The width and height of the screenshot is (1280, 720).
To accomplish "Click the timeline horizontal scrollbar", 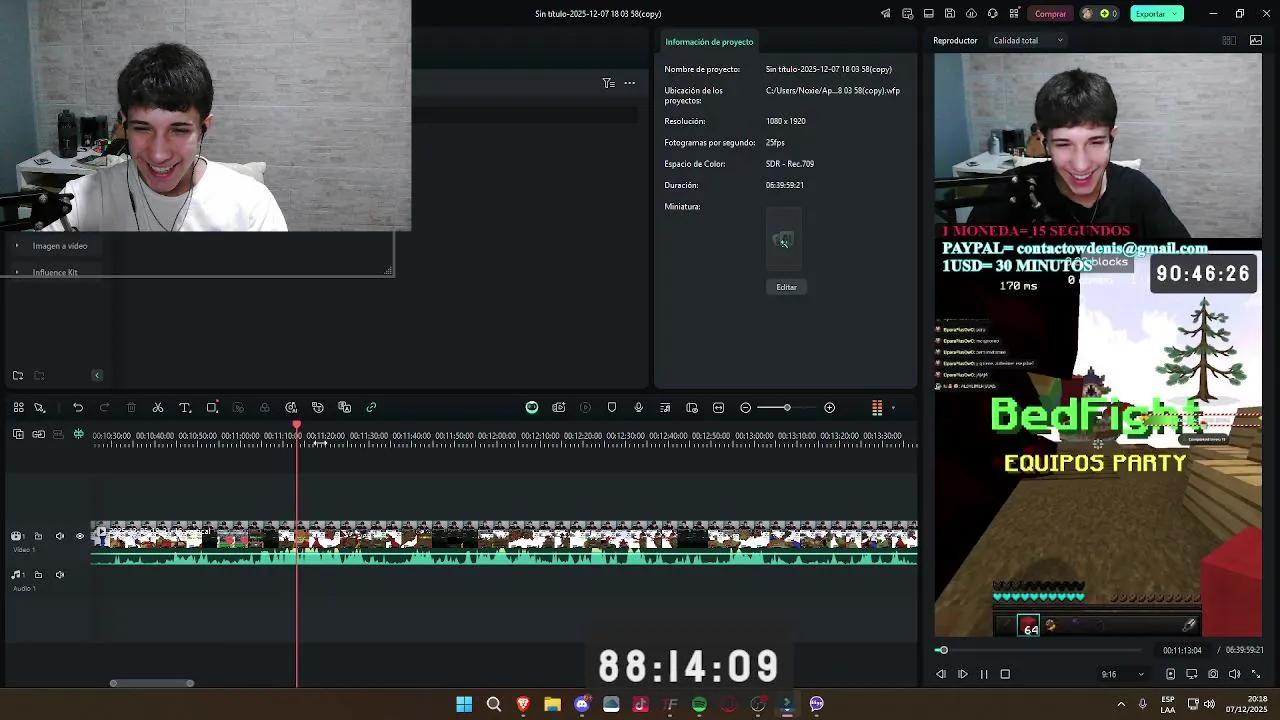I will click(152, 684).
